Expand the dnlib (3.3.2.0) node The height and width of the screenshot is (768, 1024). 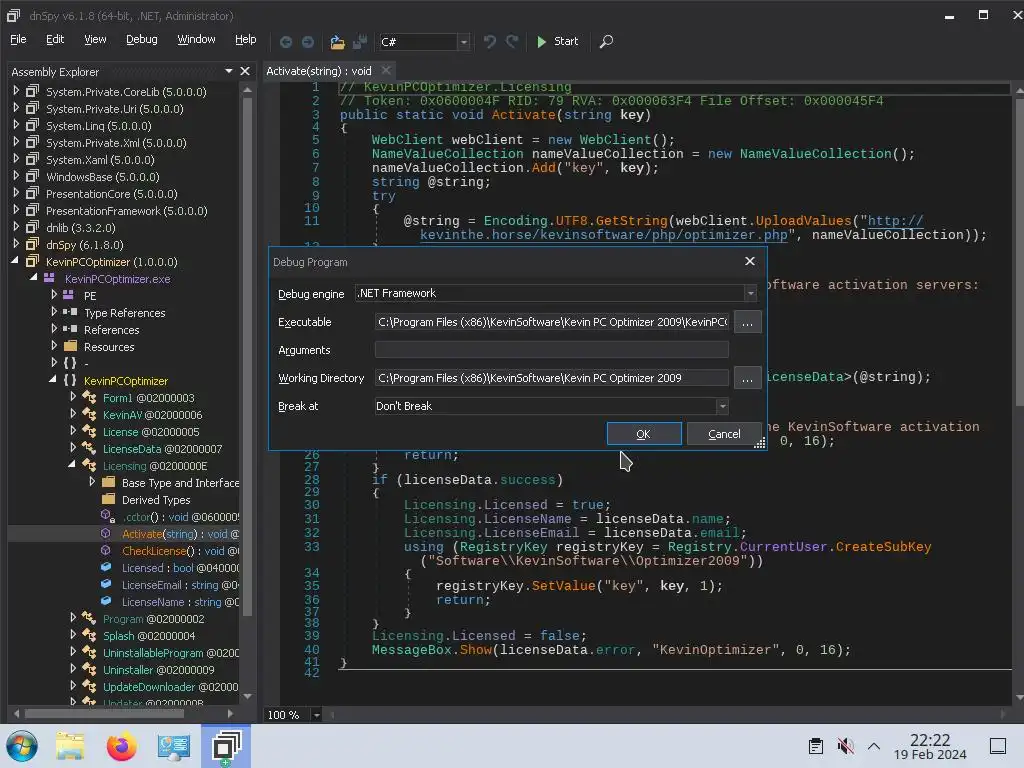tap(16, 227)
